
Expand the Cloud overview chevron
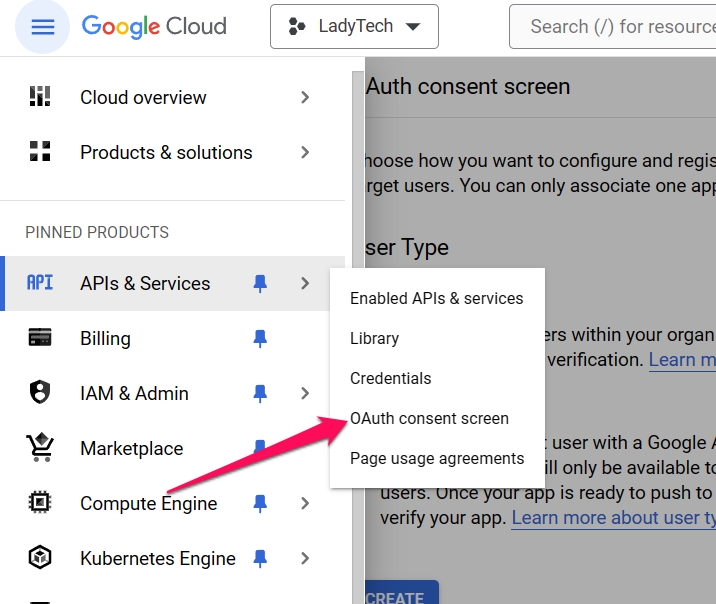(x=305, y=97)
